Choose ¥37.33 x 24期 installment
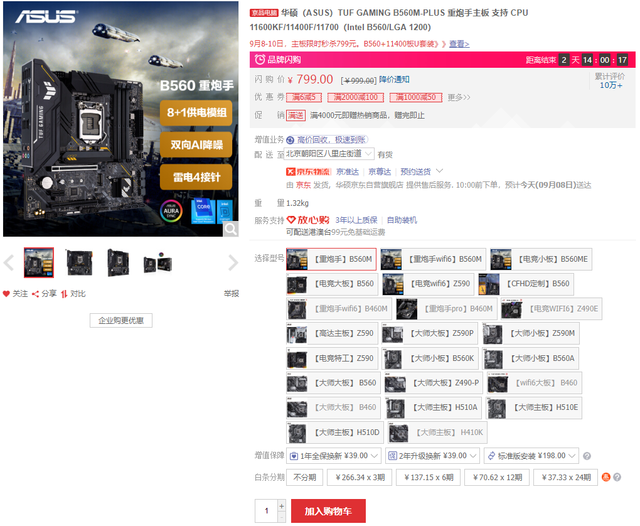Screen dimensions: 640x526 pos(566,477)
